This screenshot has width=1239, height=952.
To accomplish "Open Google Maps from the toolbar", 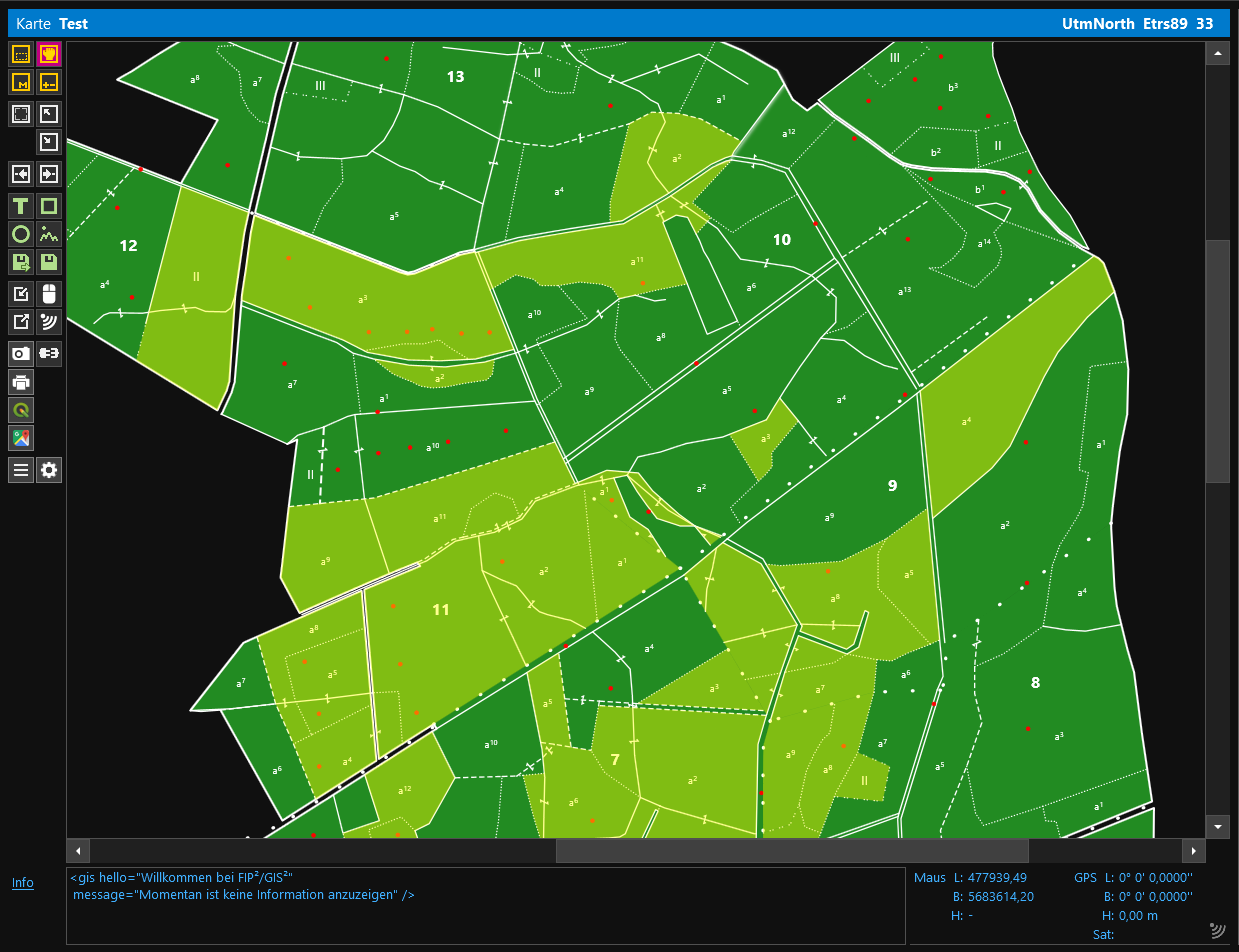I will point(21,438).
